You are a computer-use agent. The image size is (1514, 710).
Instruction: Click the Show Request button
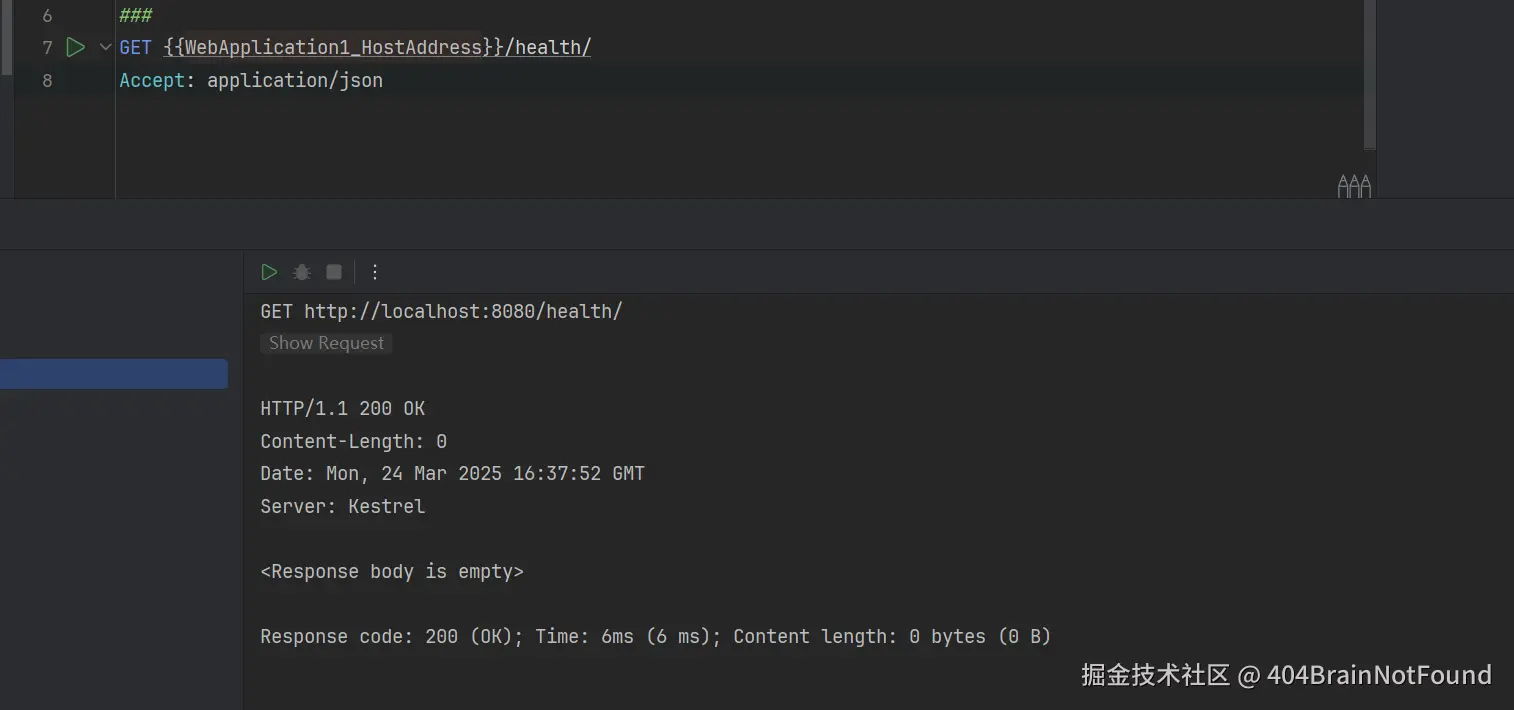click(x=326, y=343)
